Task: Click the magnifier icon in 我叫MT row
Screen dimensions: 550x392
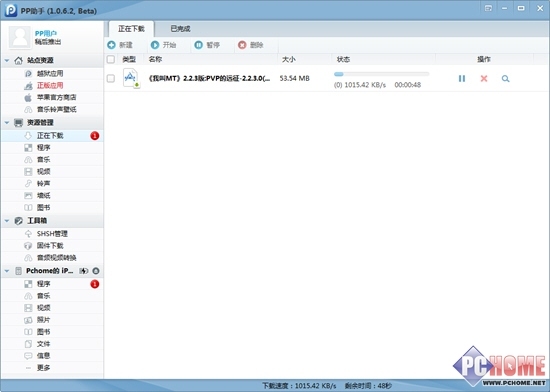Action: [x=505, y=79]
